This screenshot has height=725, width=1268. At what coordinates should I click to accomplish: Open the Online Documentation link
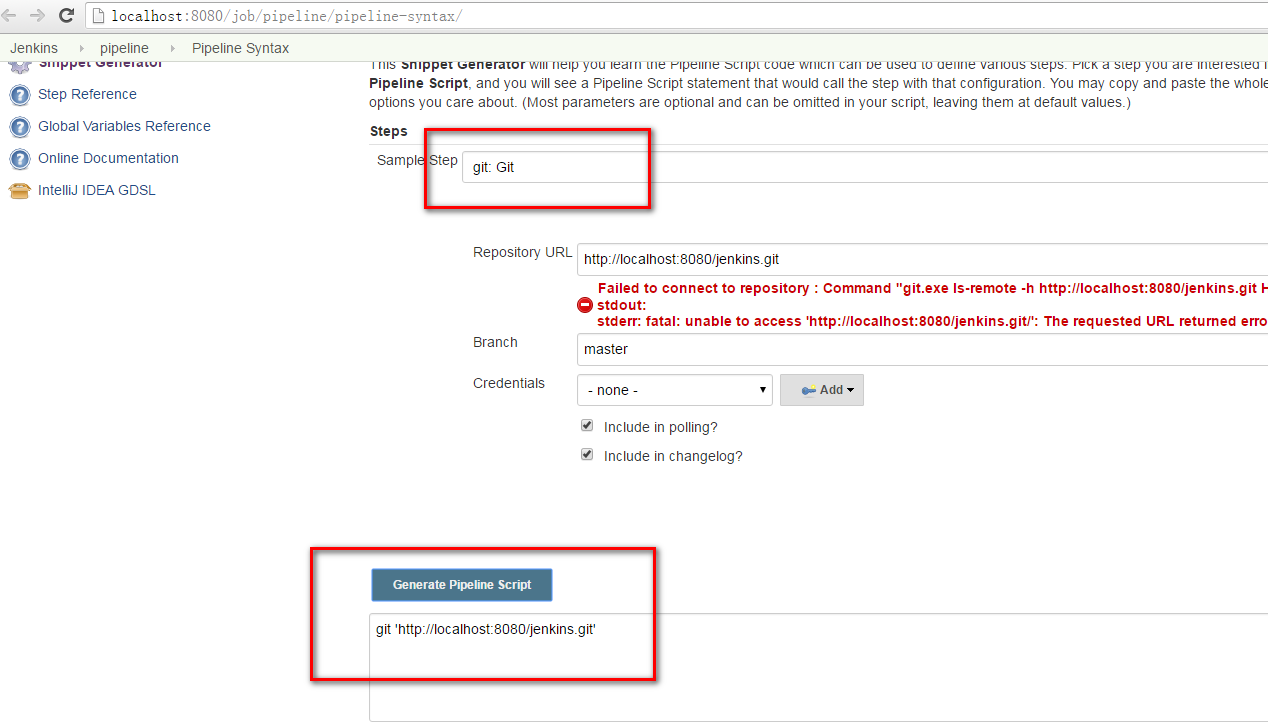coord(108,158)
